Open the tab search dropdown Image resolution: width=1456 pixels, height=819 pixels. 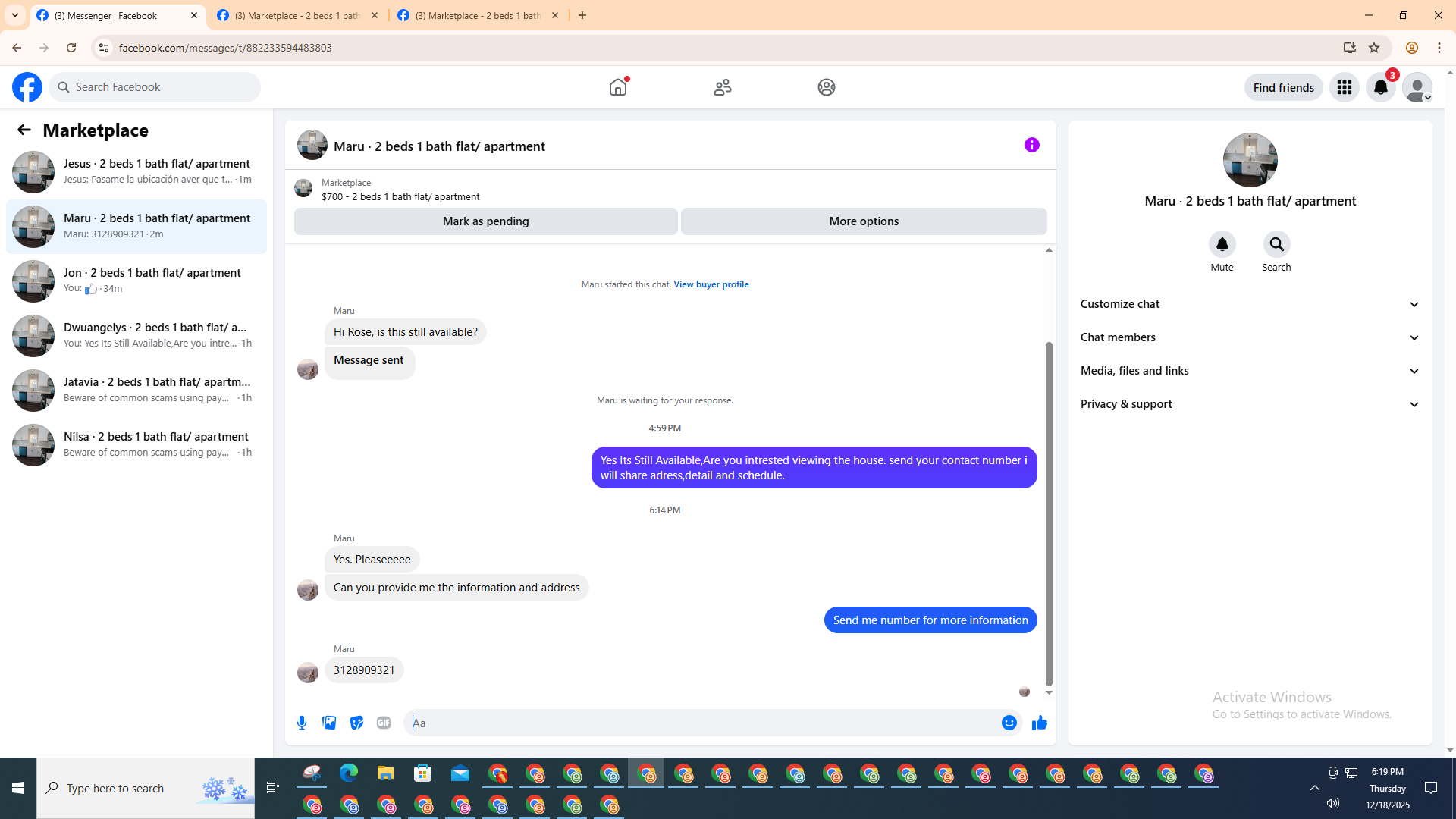pyautogui.click(x=15, y=15)
